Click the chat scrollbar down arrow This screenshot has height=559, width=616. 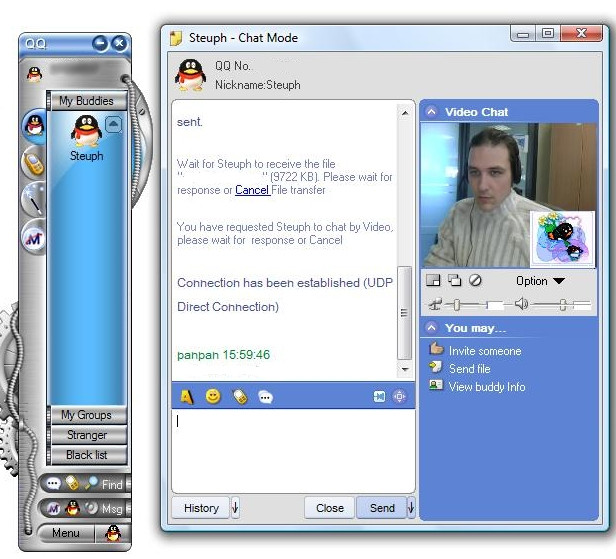(405, 369)
